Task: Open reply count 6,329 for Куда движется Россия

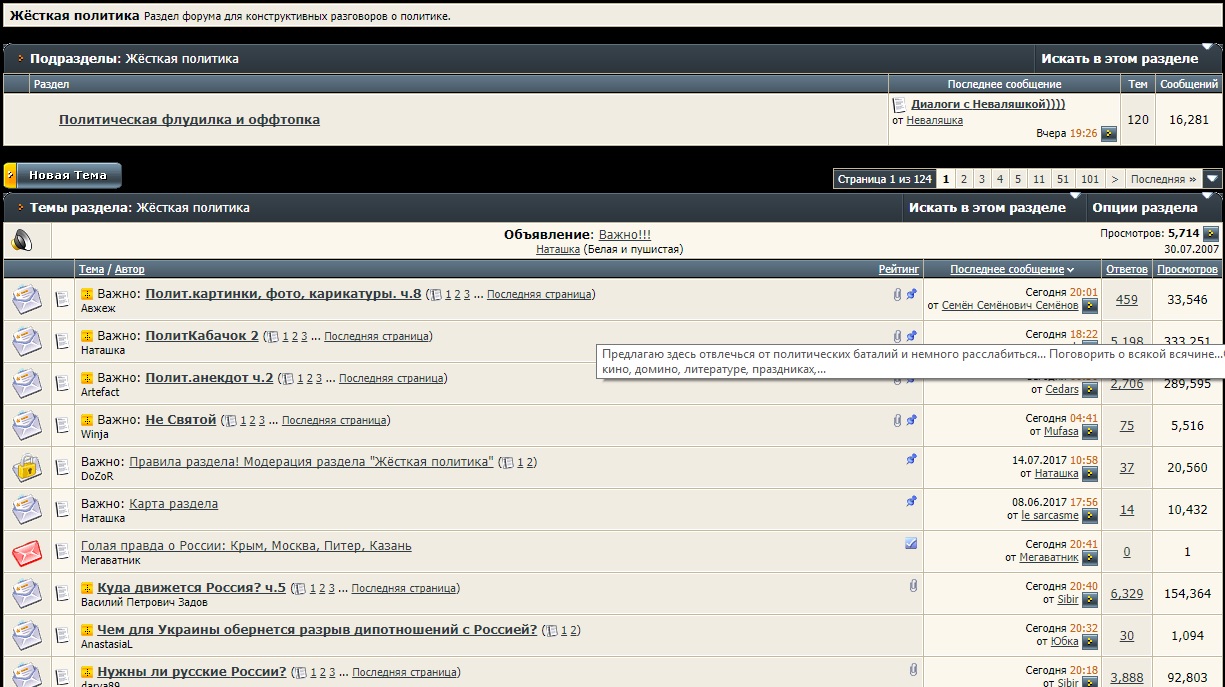Action: (x=1127, y=593)
